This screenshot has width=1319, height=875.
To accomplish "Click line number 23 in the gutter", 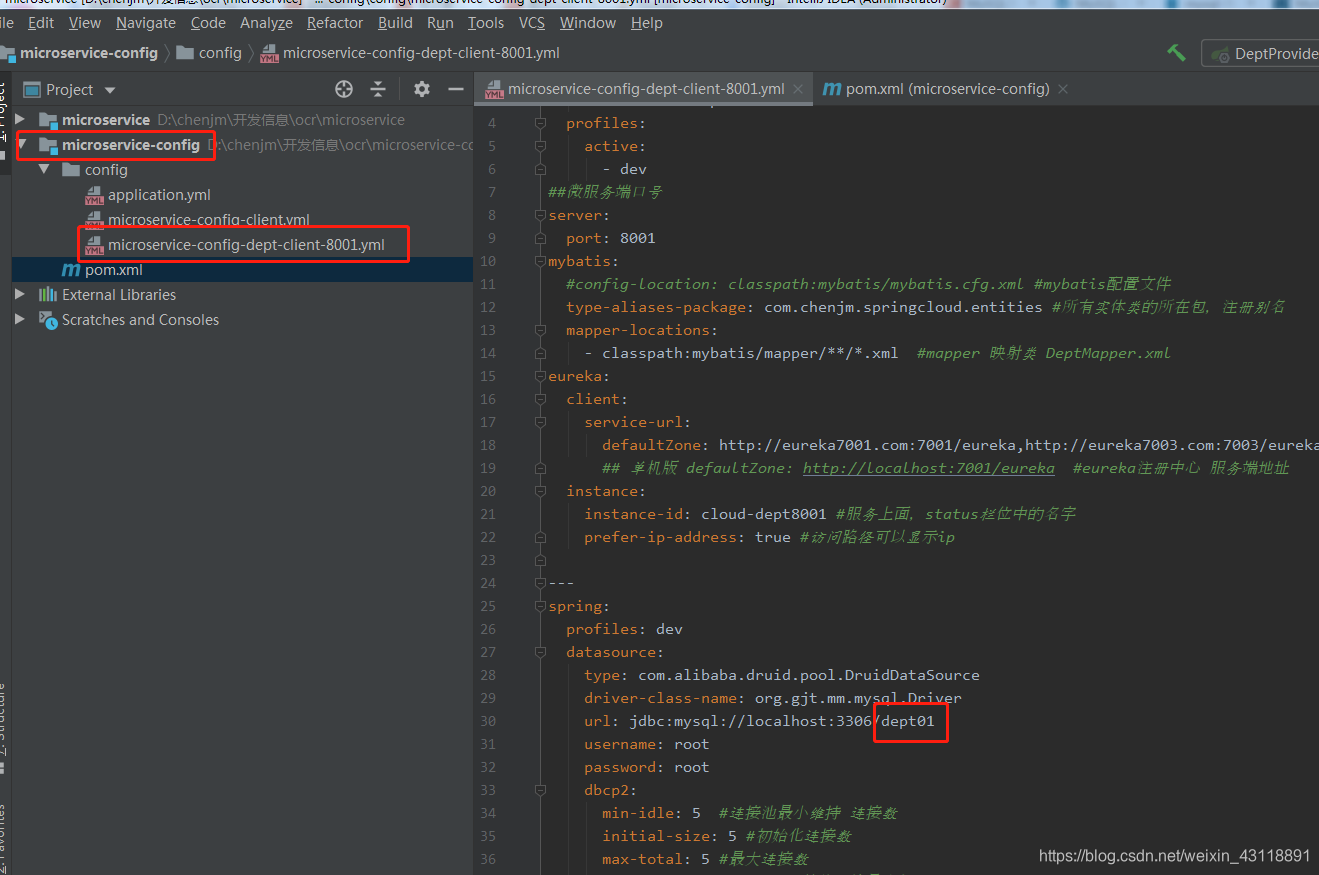I will coord(488,560).
